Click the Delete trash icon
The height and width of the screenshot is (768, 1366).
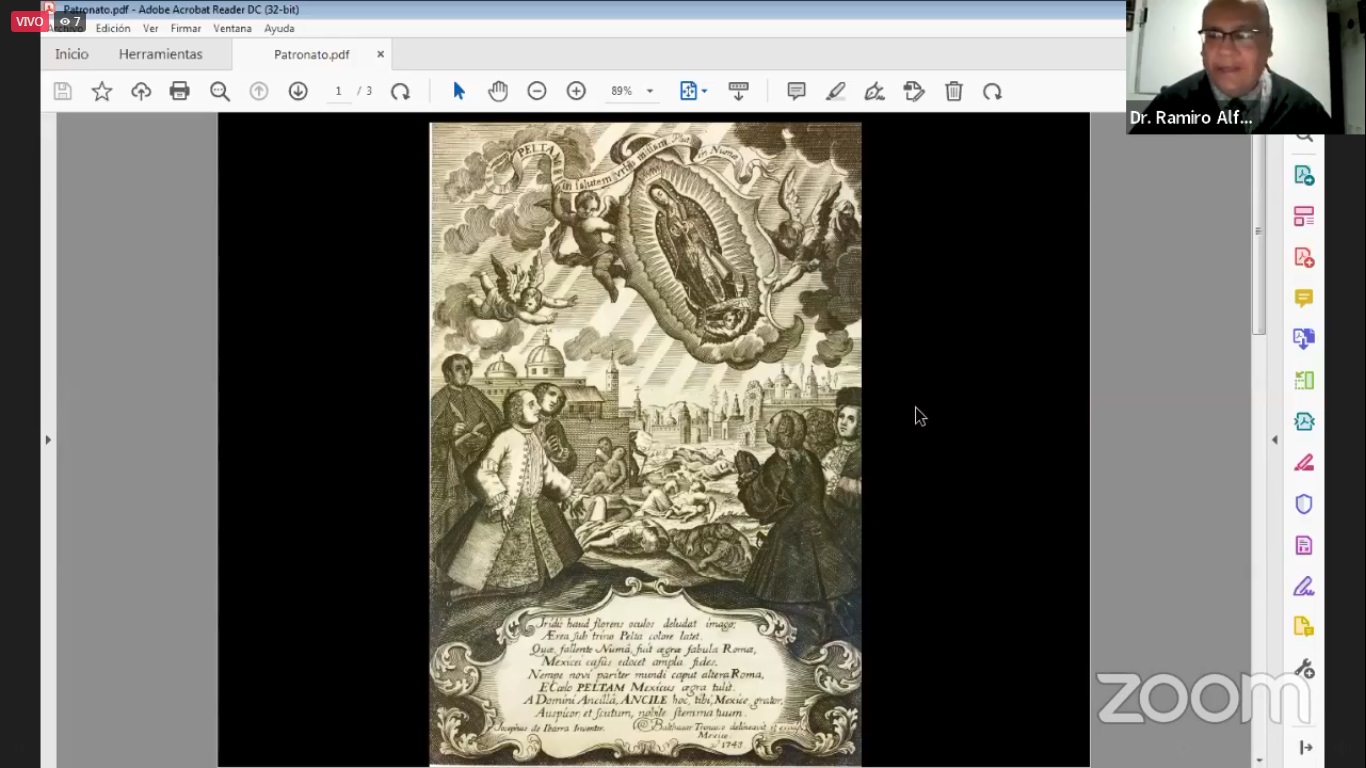[954, 91]
